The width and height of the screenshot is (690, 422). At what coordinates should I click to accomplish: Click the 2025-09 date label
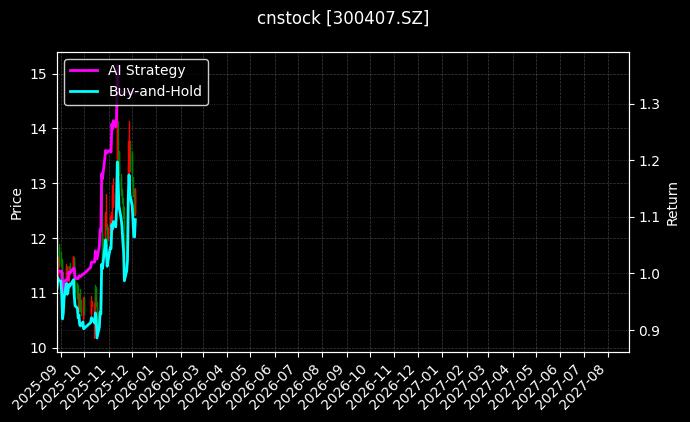36,387
